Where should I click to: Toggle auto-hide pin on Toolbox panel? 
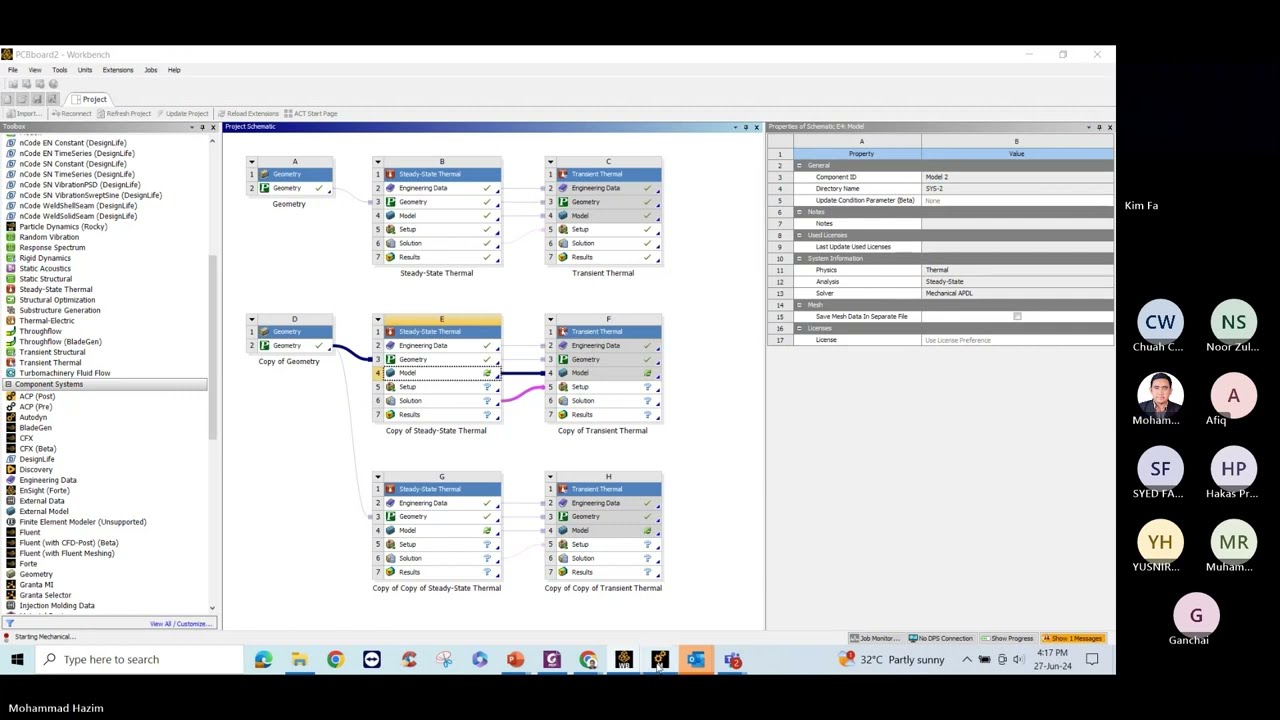click(x=202, y=127)
